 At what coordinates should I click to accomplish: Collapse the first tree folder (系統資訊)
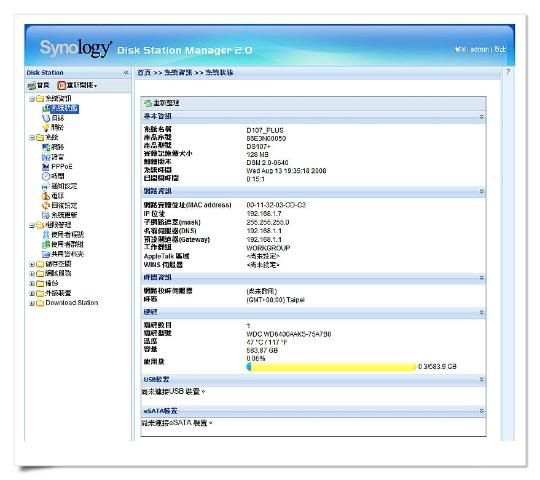click(32, 99)
